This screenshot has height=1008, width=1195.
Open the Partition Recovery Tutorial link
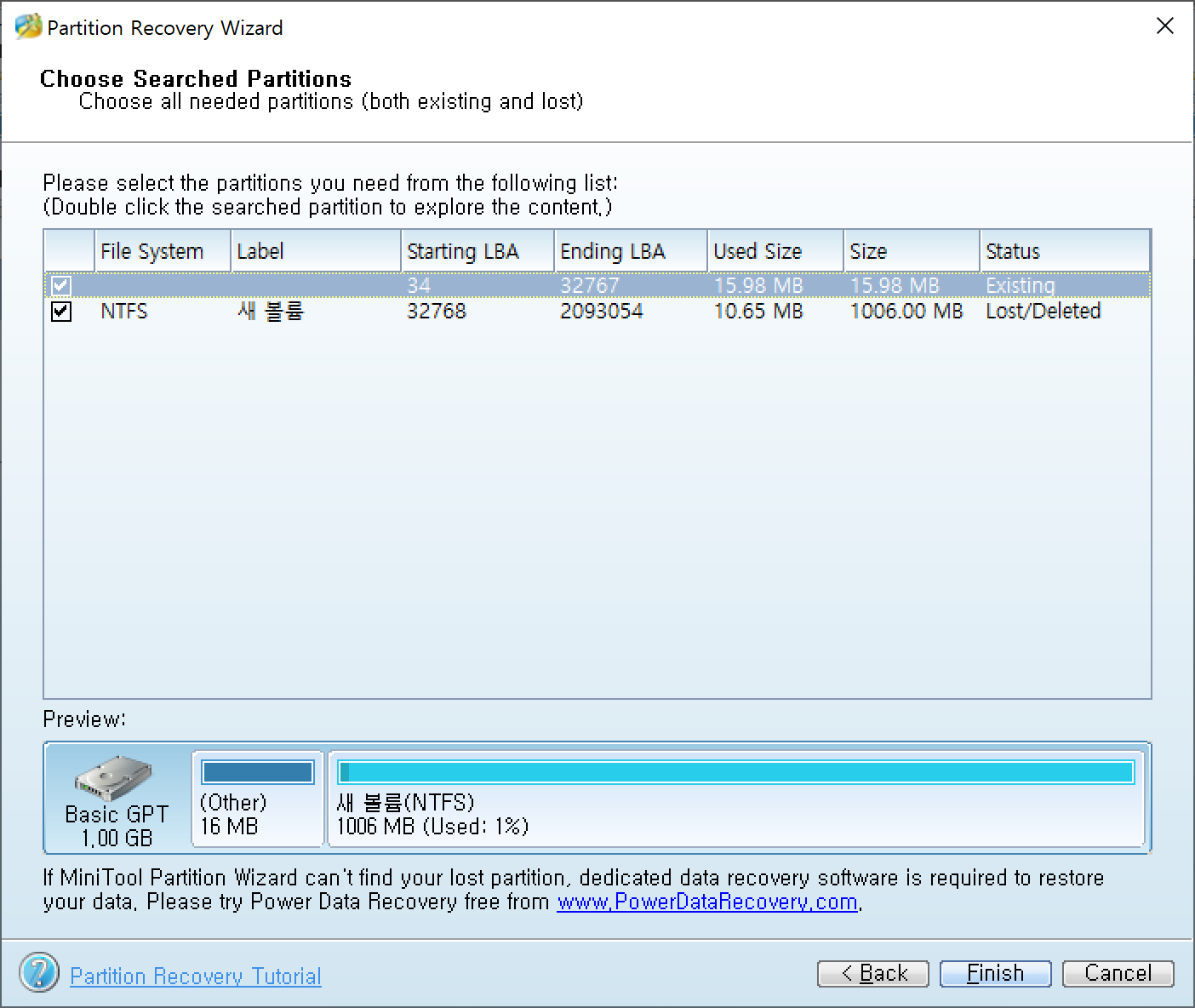pyautogui.click(x=196, y=976)
